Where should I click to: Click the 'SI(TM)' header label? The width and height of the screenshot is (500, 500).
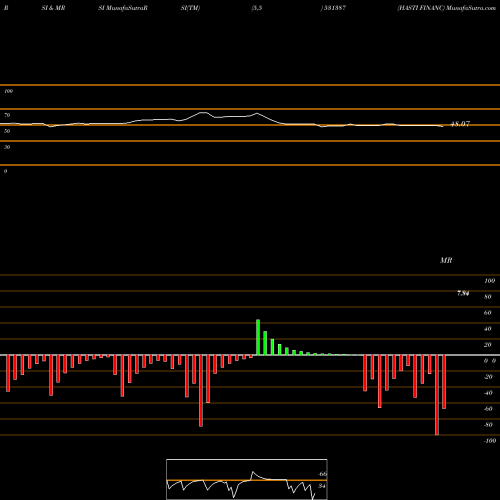point(190,8)
